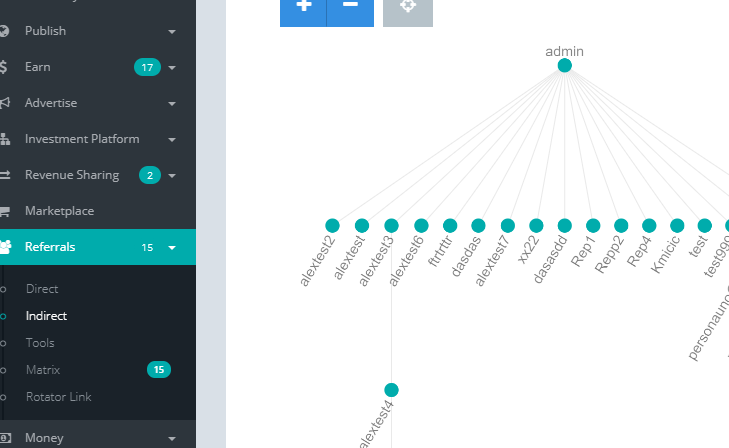Click the Referrals count 15
Viewport: 729px width, 448px height.
(x=147, y=248)
